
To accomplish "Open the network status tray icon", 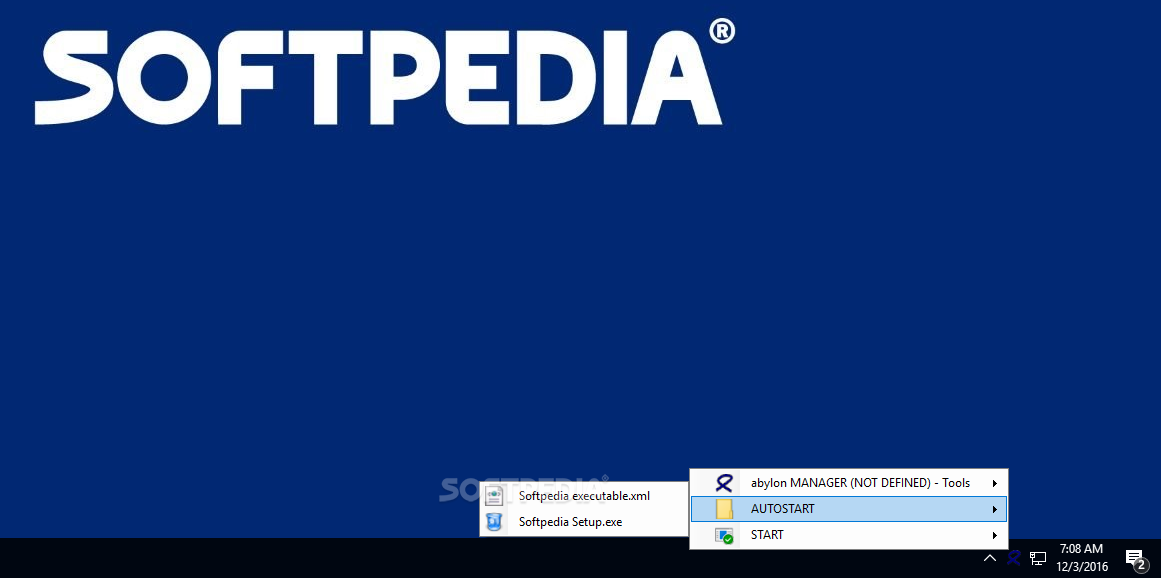I will 1038,558.
